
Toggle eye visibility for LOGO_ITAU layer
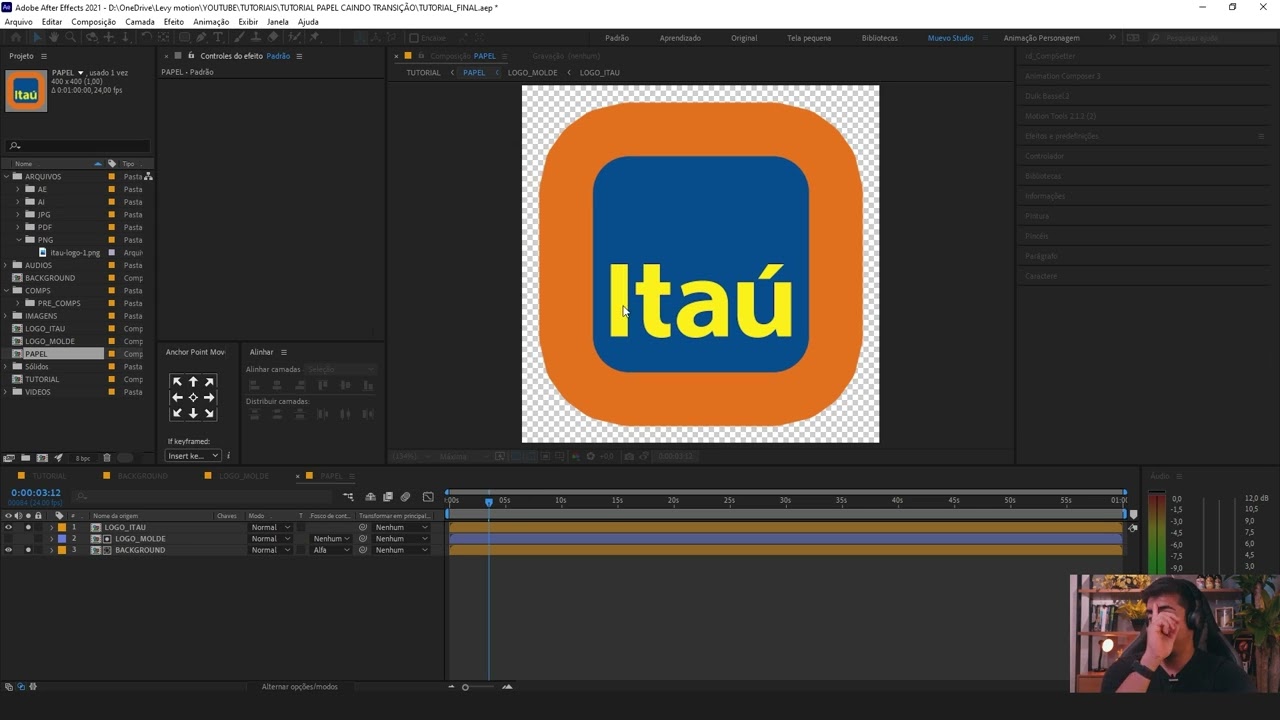[x=9, y=527]
